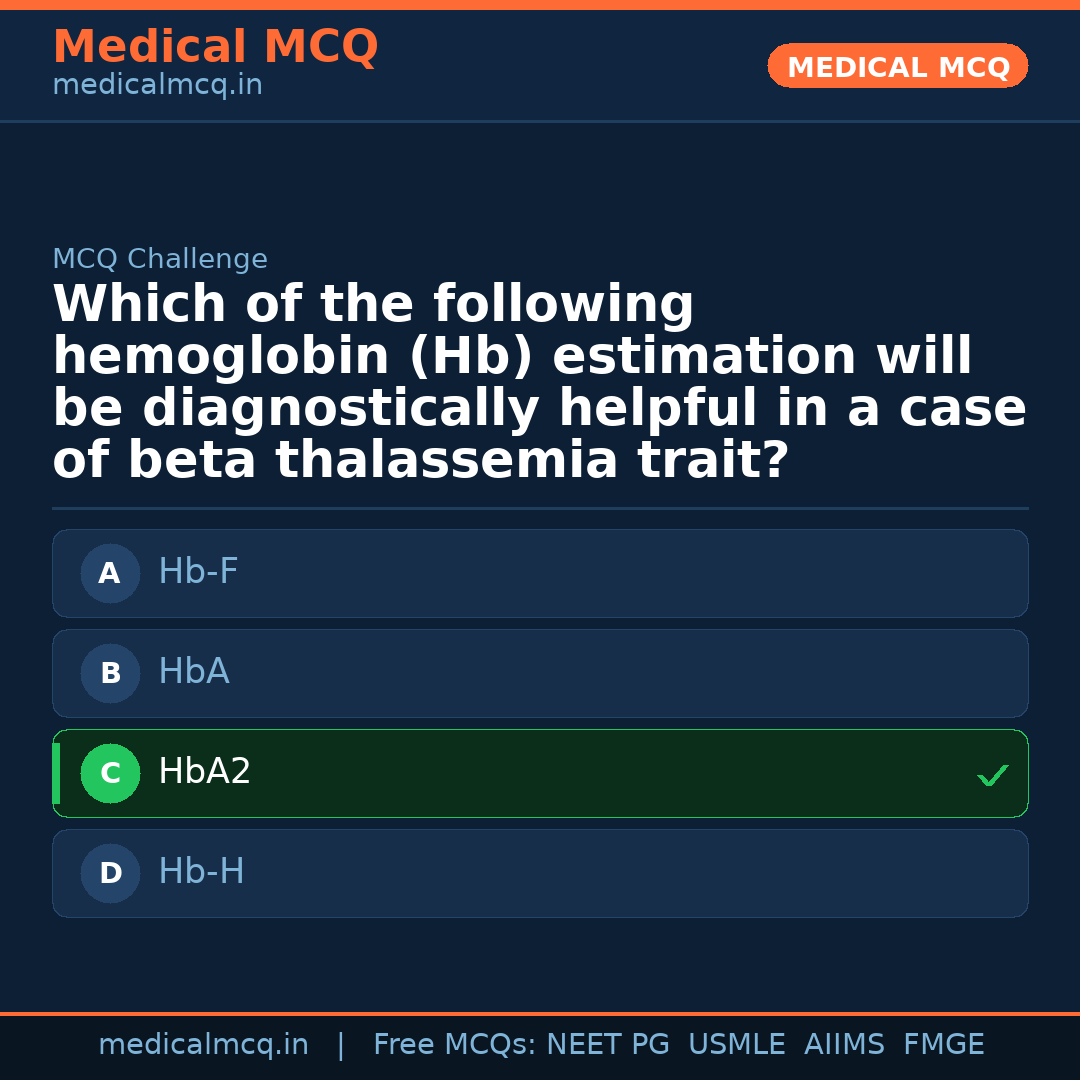Select the HbA answer text
Viewport: 1080px width, 1080px height.
pyautogui.click(x=194, y=672)
